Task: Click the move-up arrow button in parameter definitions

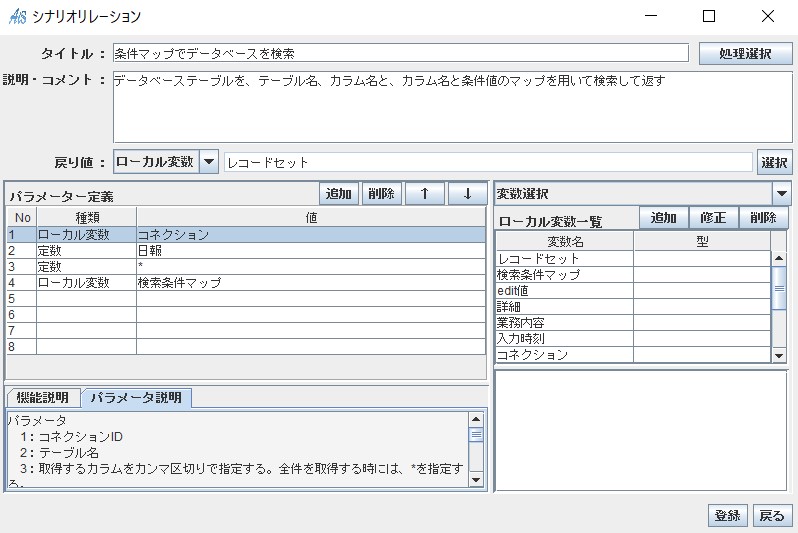Action: tap(425, 194)
